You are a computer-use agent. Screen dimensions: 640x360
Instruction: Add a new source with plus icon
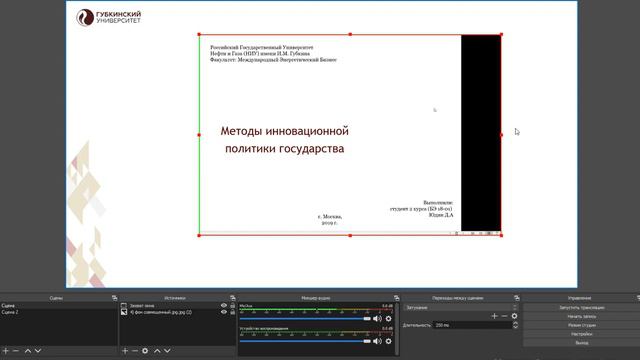pos(125,351)
